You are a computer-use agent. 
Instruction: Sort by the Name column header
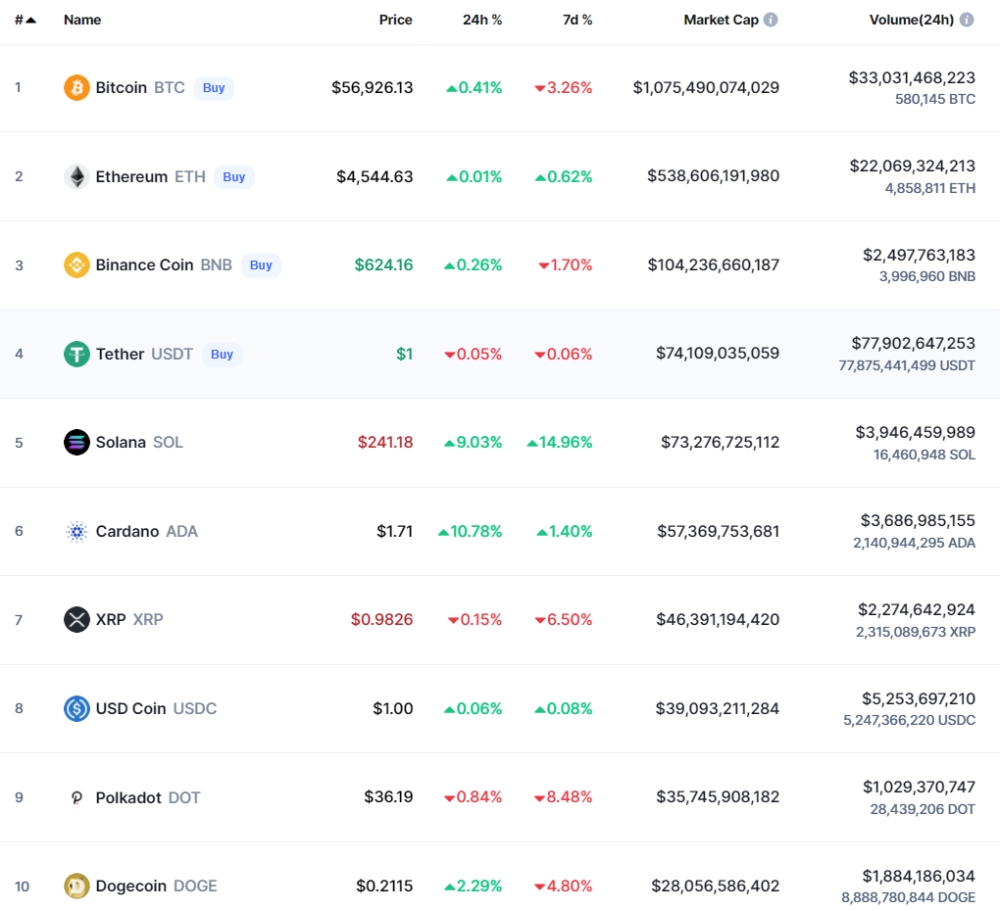82,20
